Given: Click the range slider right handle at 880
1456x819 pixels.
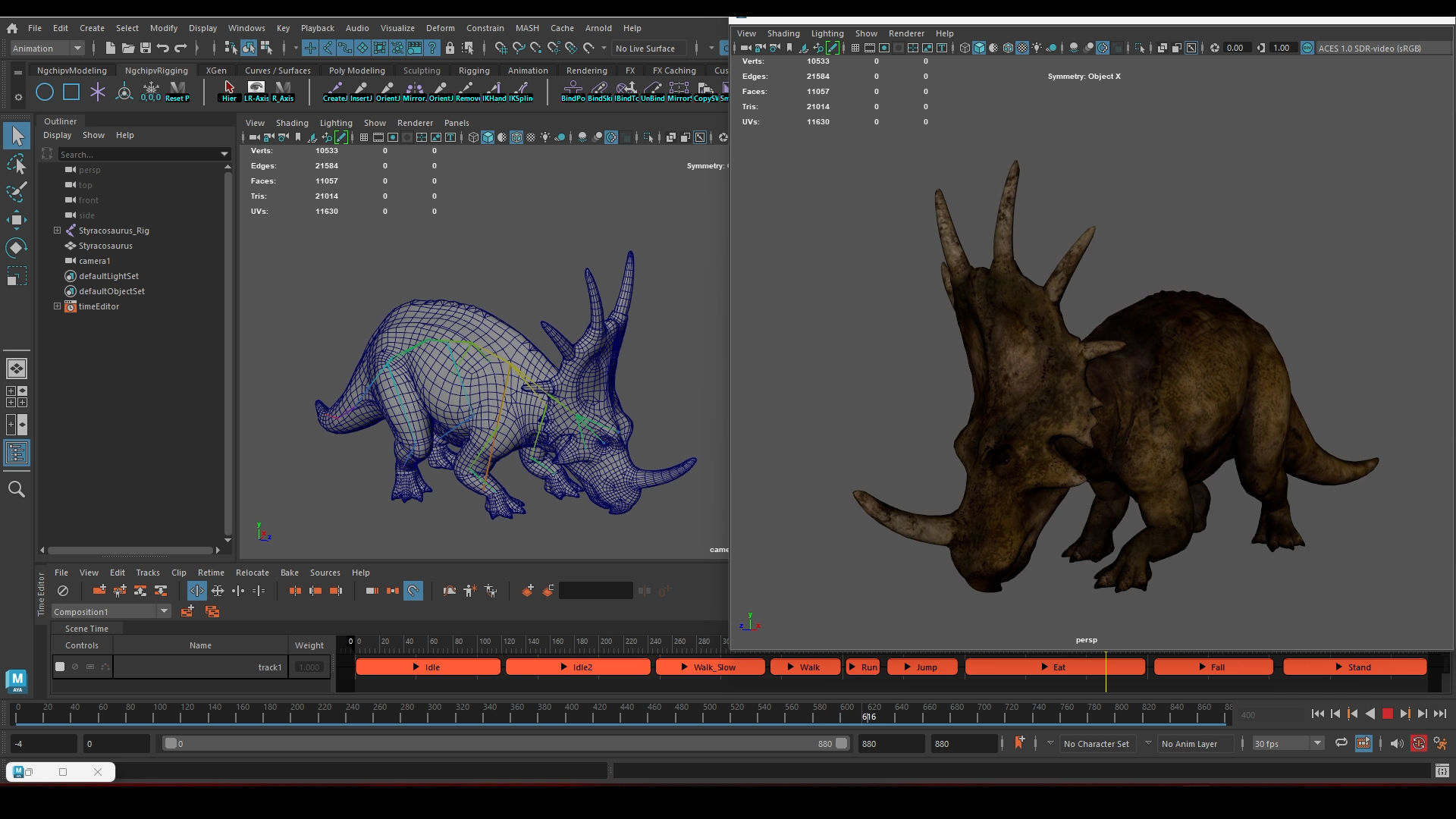Looking at the screenshot, I should 841,744.
